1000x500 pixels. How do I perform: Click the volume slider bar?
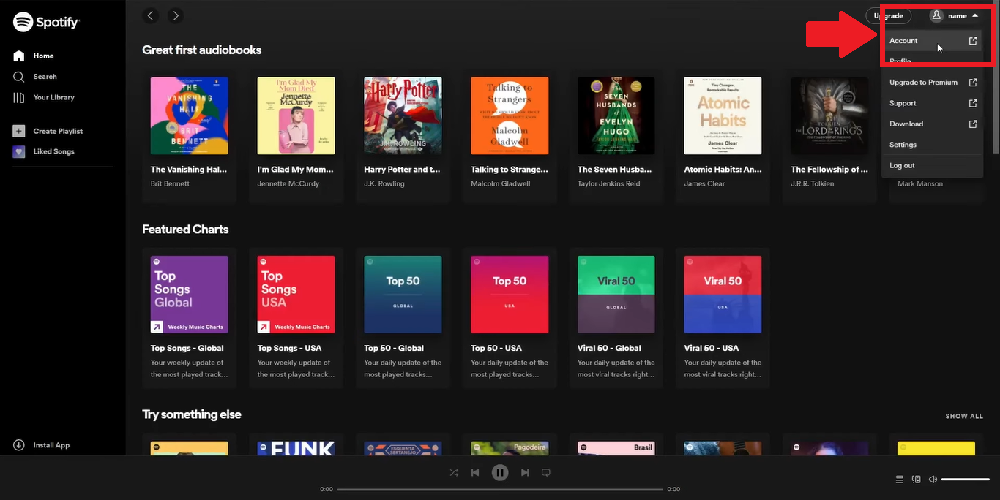pyautogui.click(x=965, y=479)
